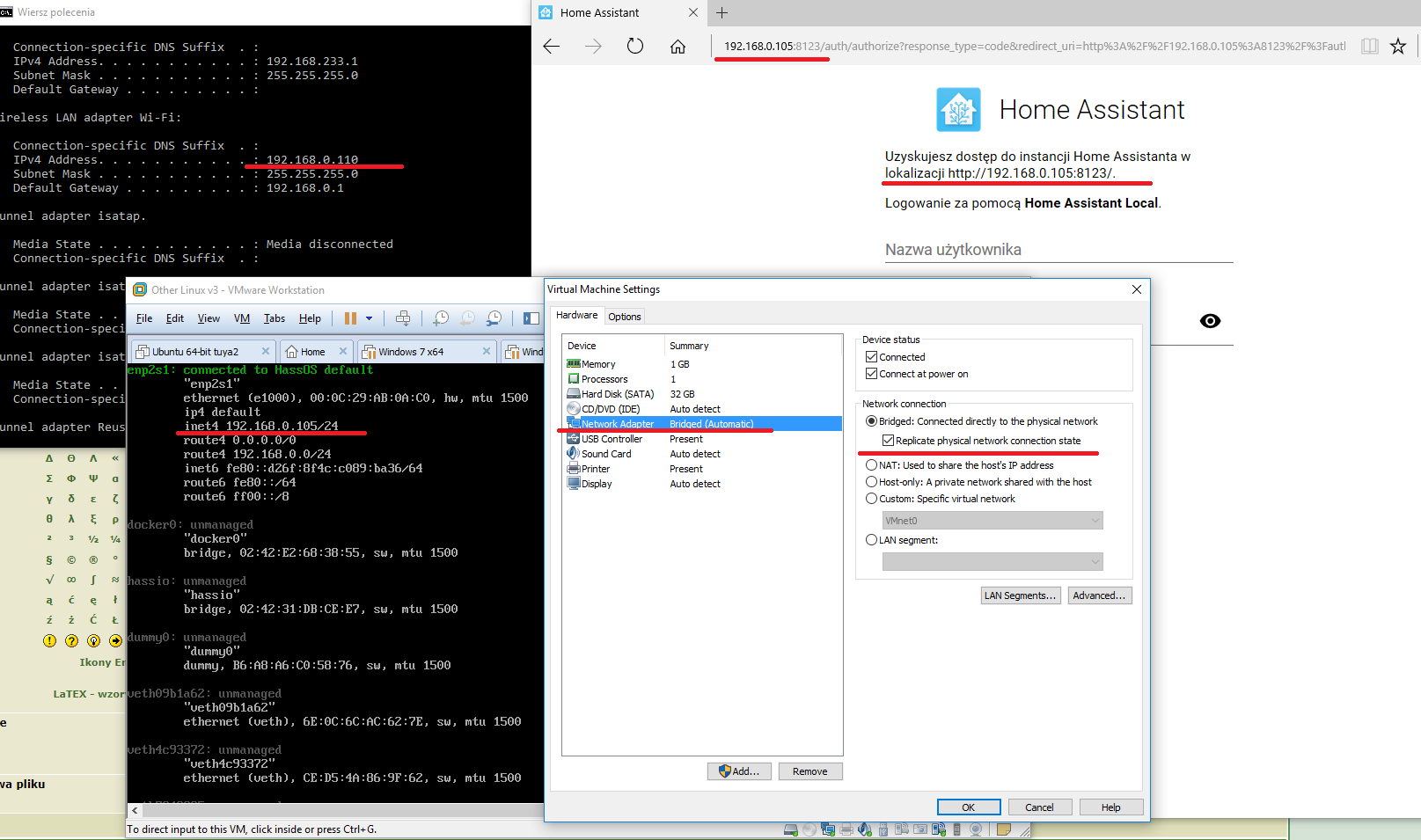Open browser reading view icon
Screen dimensions: 1421x840
[1370, 47]
